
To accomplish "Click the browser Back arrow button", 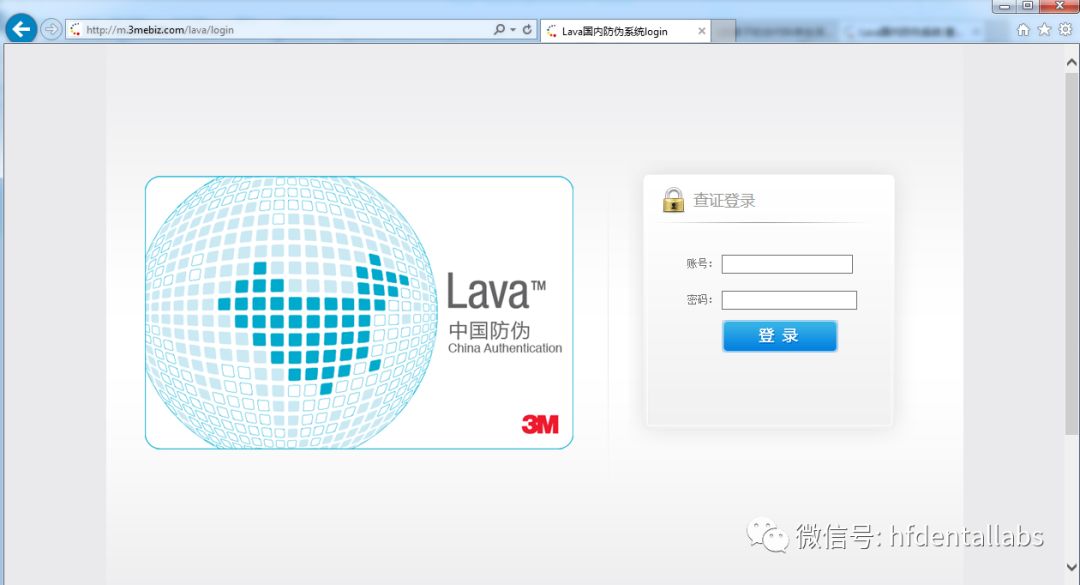I will point(21,29).
